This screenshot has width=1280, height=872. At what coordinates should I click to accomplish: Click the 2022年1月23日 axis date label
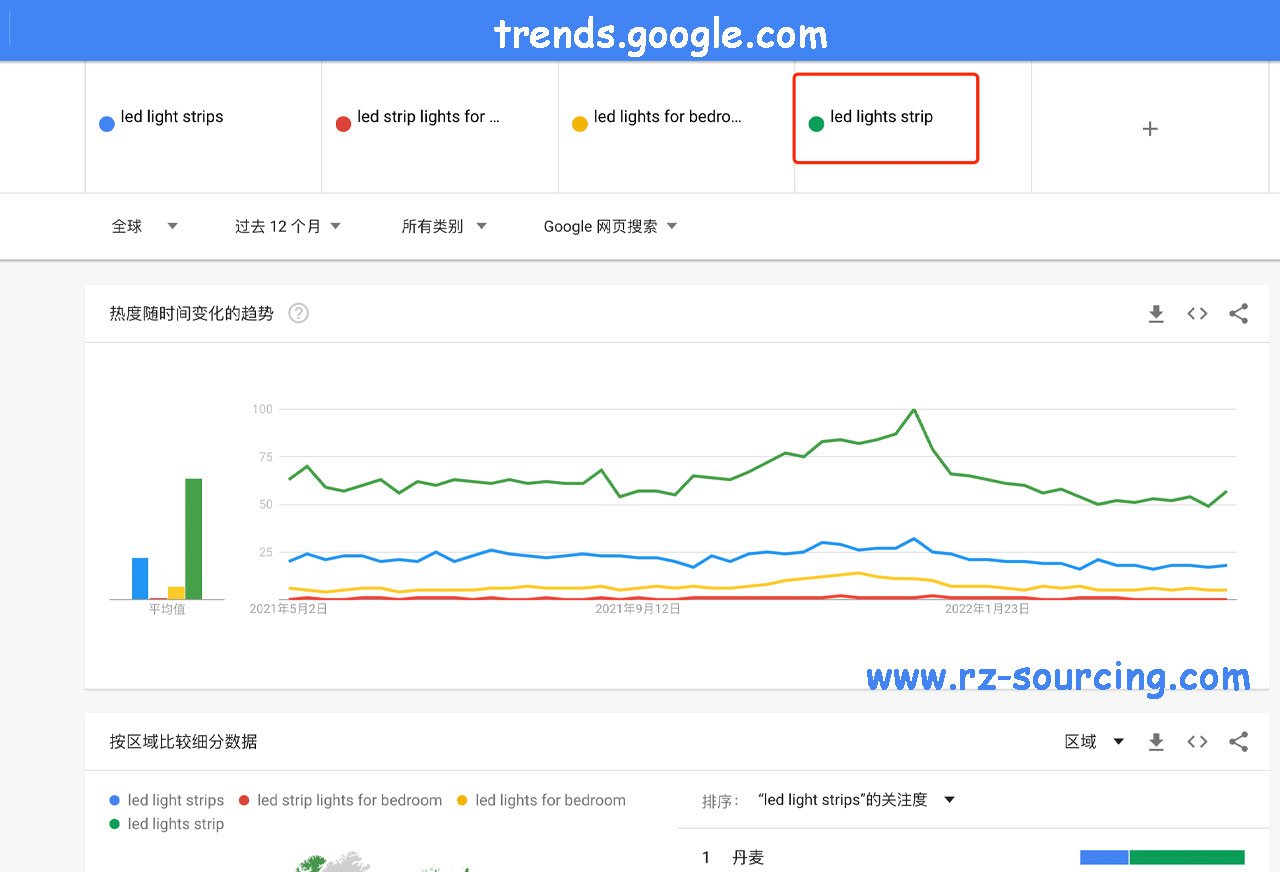(x=988, y=608)
